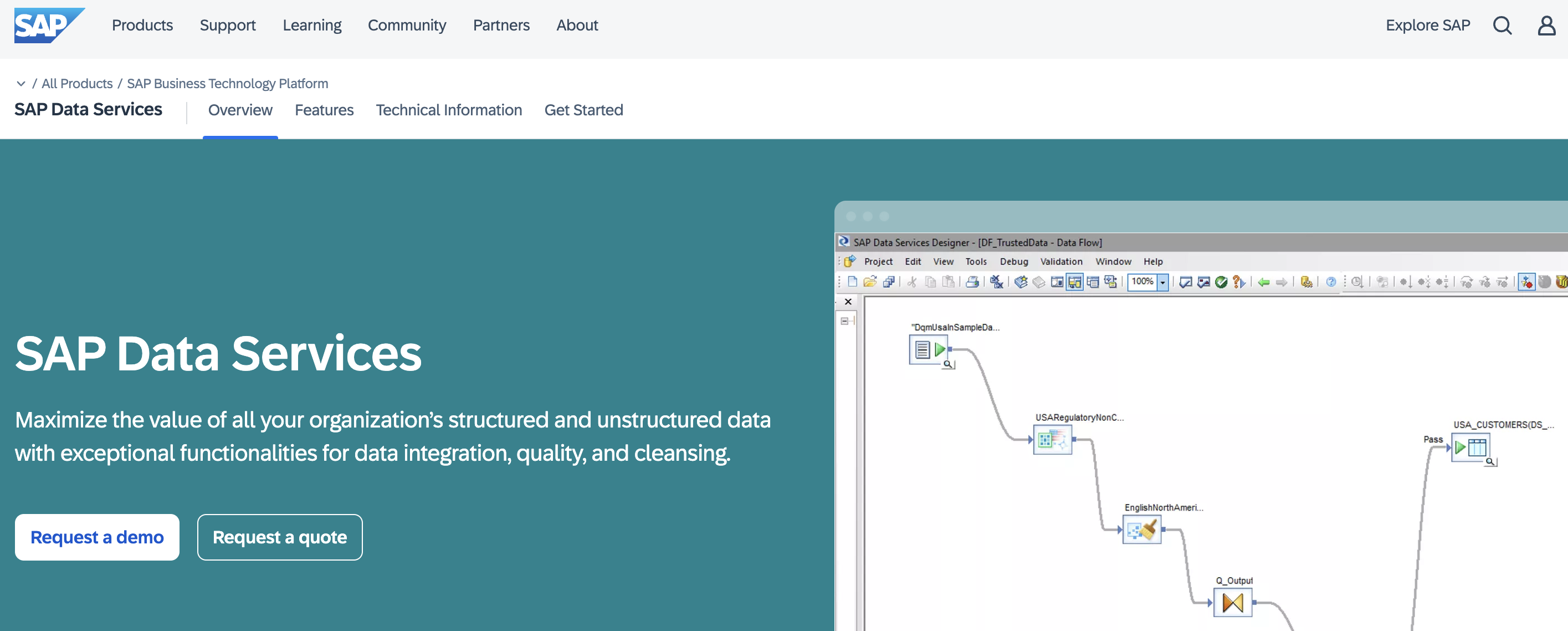Screen dimensions: 1568x631
Task: Click the blue Help question mark icon
Action: pos(1331,282)
